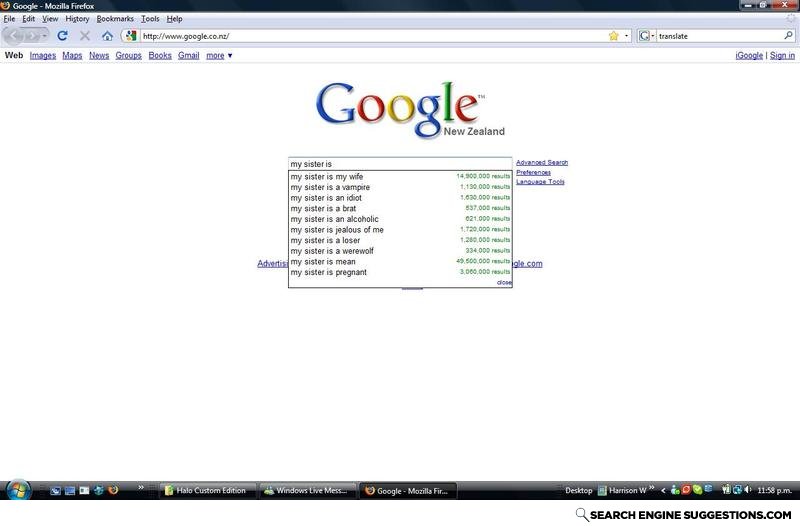Open the Books link
The image size is (800, 526).
(160, 55)
